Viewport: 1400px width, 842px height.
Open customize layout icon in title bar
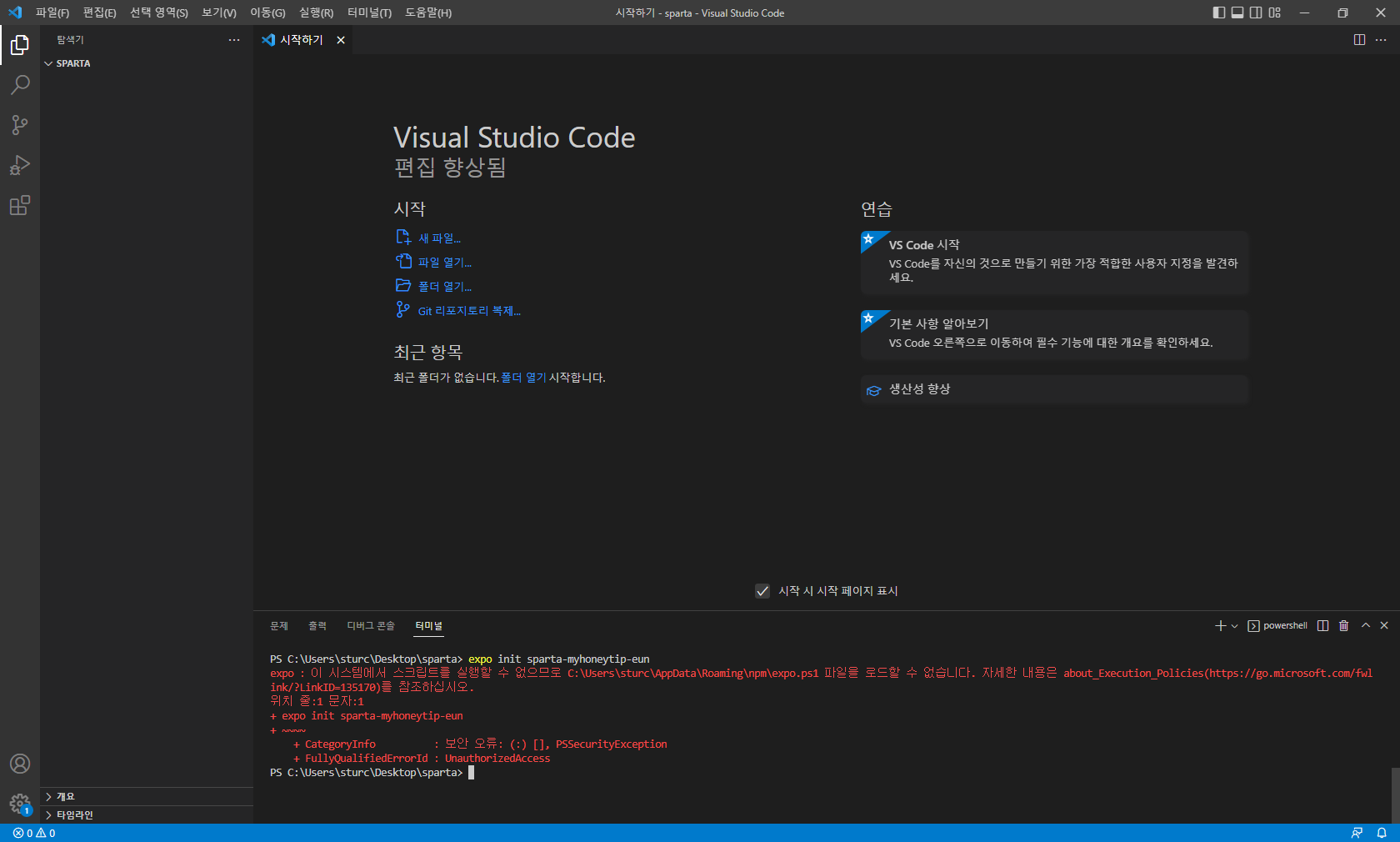(1274, 13)
